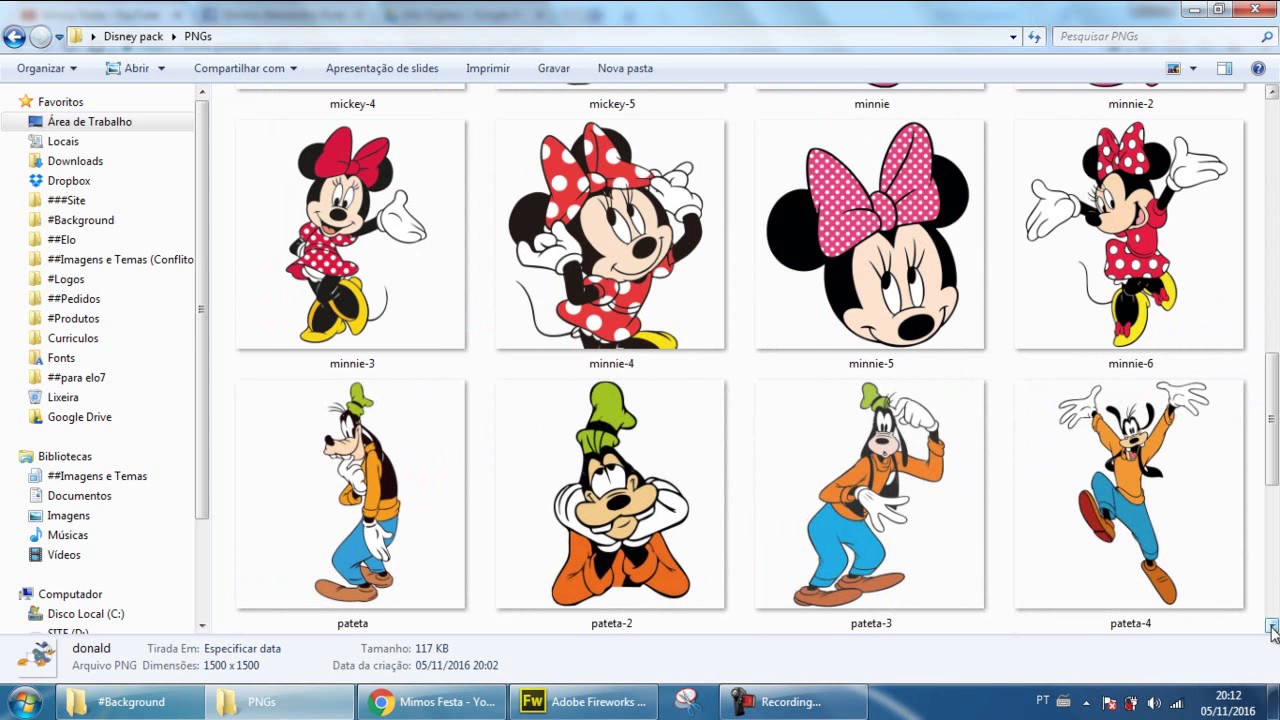Open the Organizar menu
The height and width of the screenshot is (720, 1280).
point(47,68)
